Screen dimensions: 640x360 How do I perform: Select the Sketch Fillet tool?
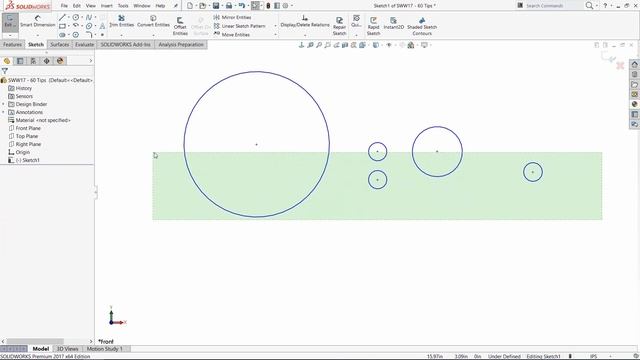point(89,35)
